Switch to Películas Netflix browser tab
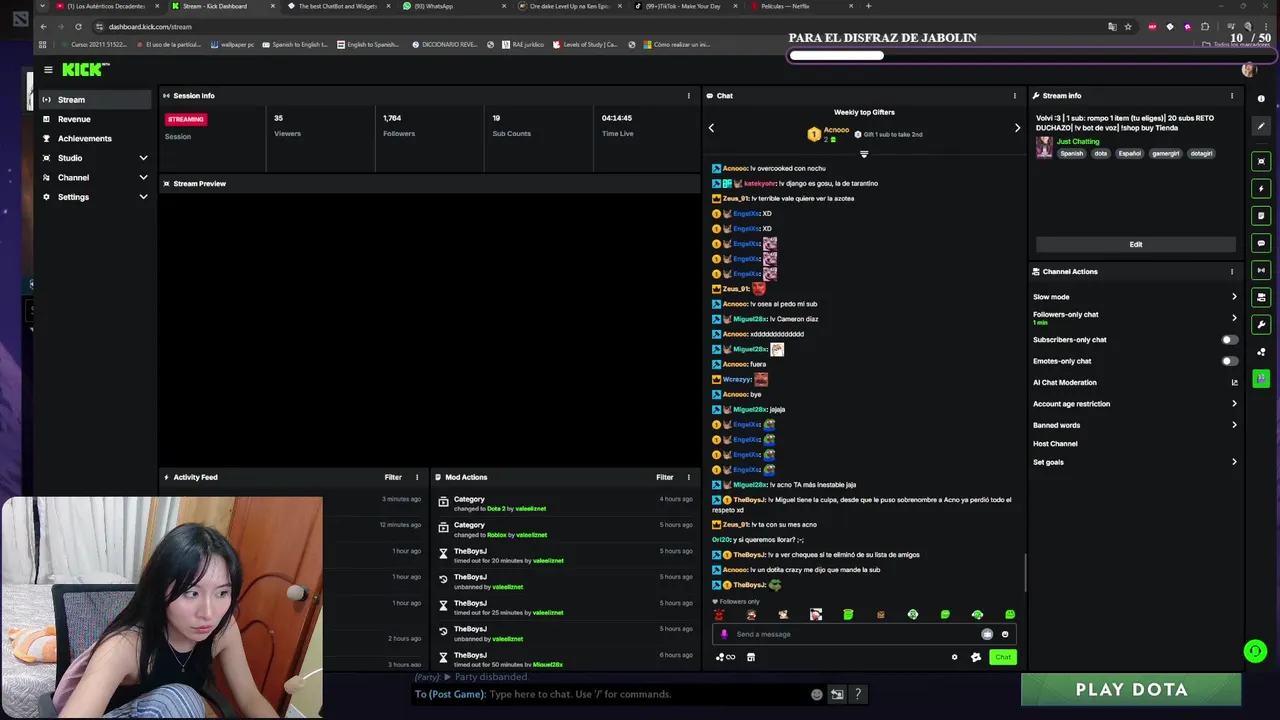Screen dimensions: 1280x720 click(800, 6)
